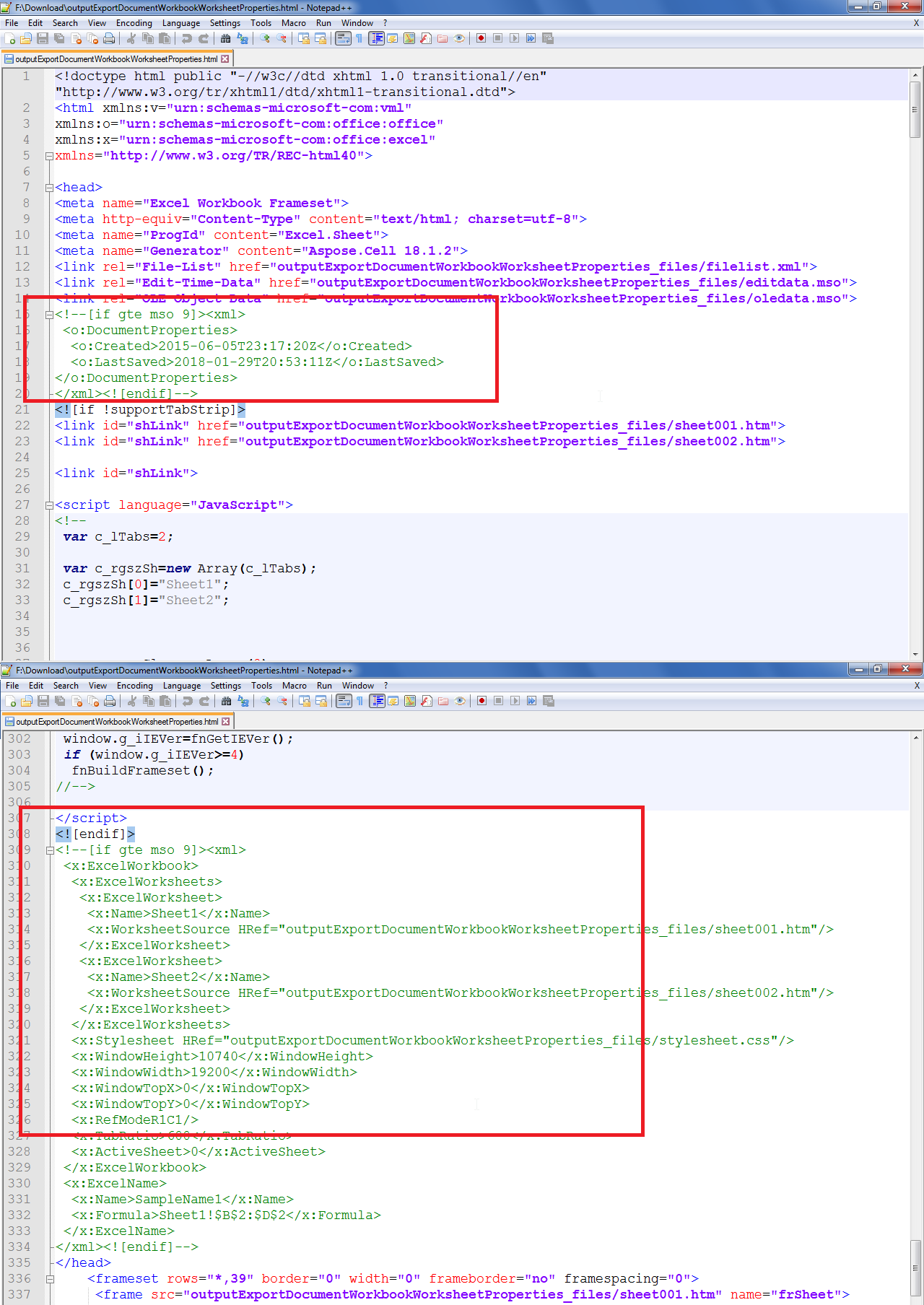Click New file icon in top window toolbar
Image resolution: width=924 pixels, height=1305 pixels.
coord(10,38)
